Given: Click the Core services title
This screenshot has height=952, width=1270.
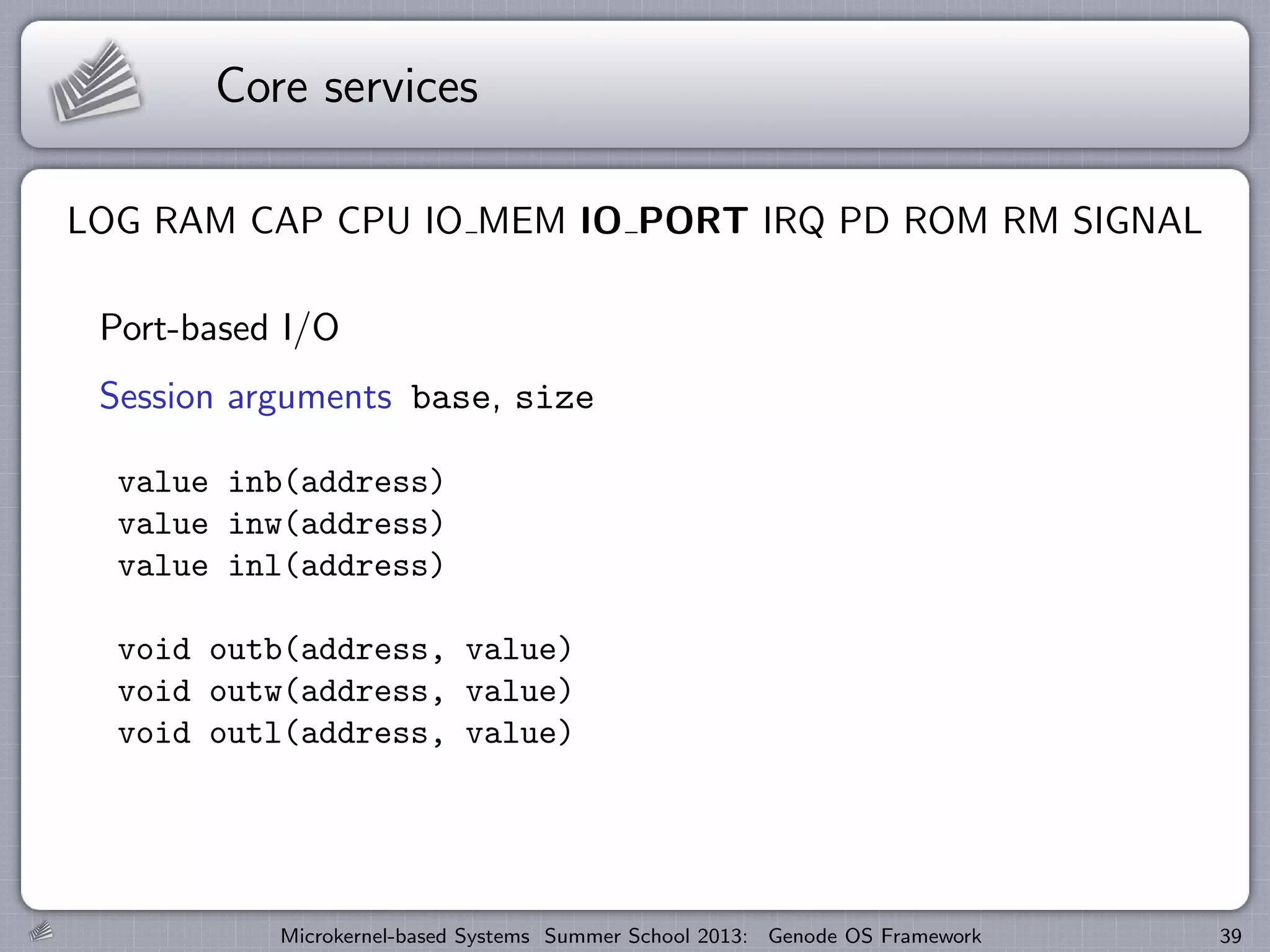Looking at the screenshot, I should (347, 86).
